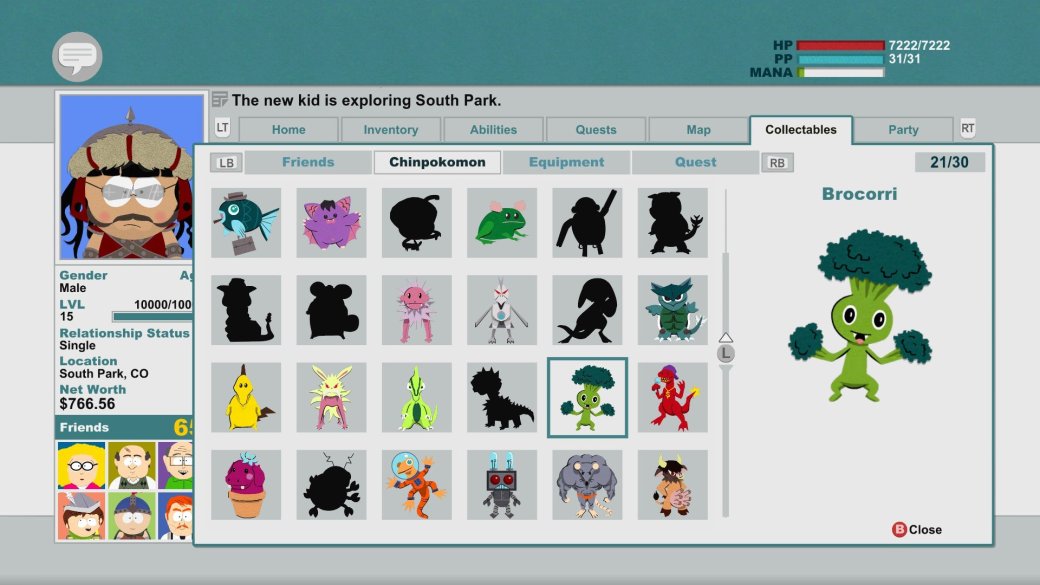Open the Quests tab
Viewport: 1040px width, 585px height.
point(596,129)
